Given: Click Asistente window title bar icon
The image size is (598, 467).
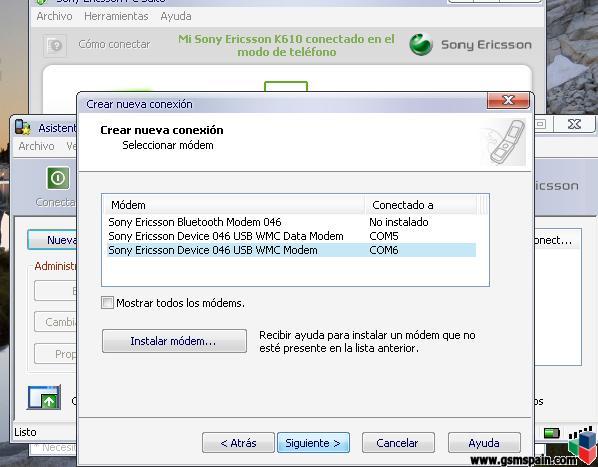Looking at the screenshot, I should [x=23, y=127].
